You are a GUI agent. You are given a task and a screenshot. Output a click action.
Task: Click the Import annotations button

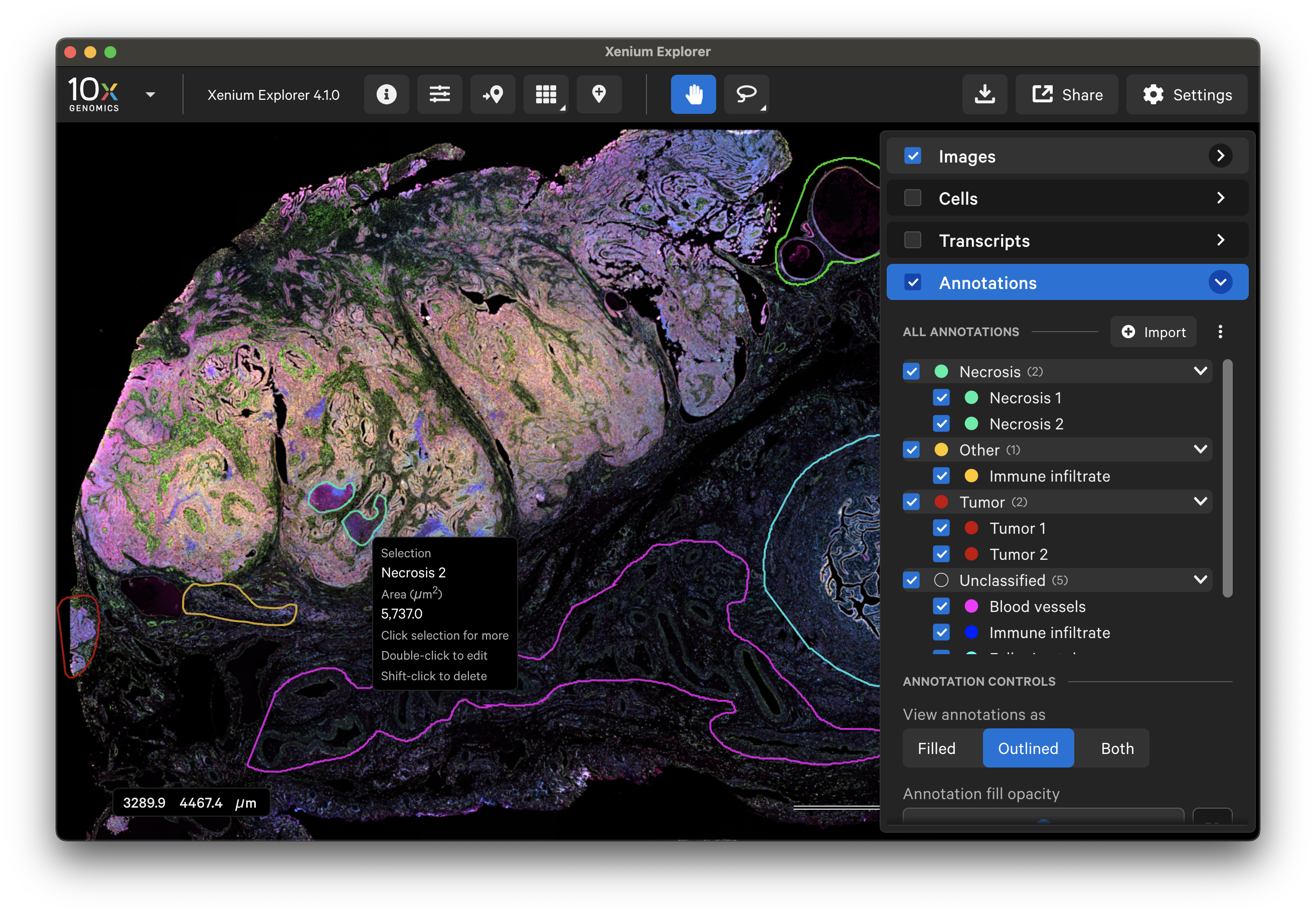(1153, 332)
